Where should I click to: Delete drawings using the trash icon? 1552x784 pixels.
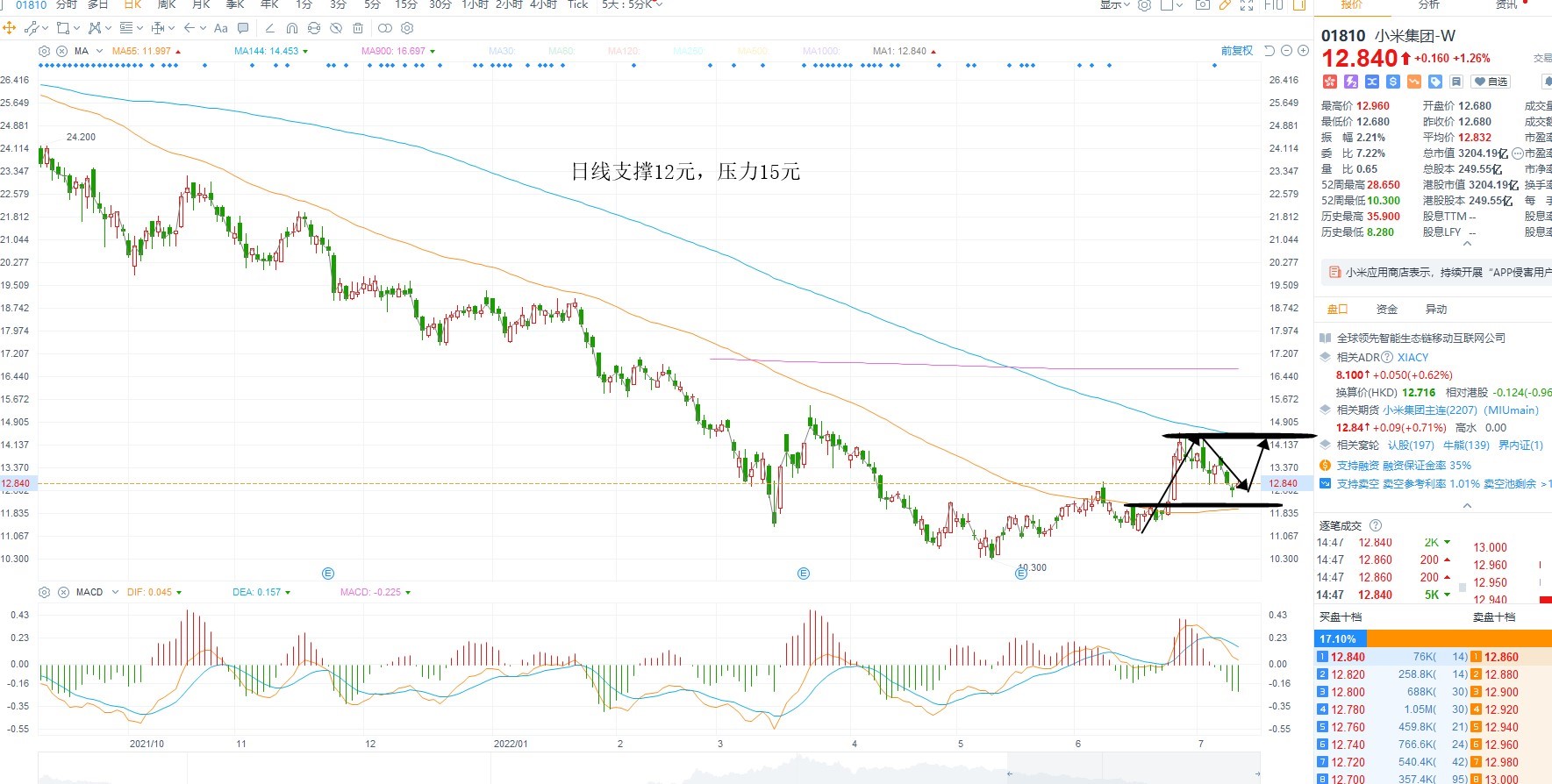358,28
